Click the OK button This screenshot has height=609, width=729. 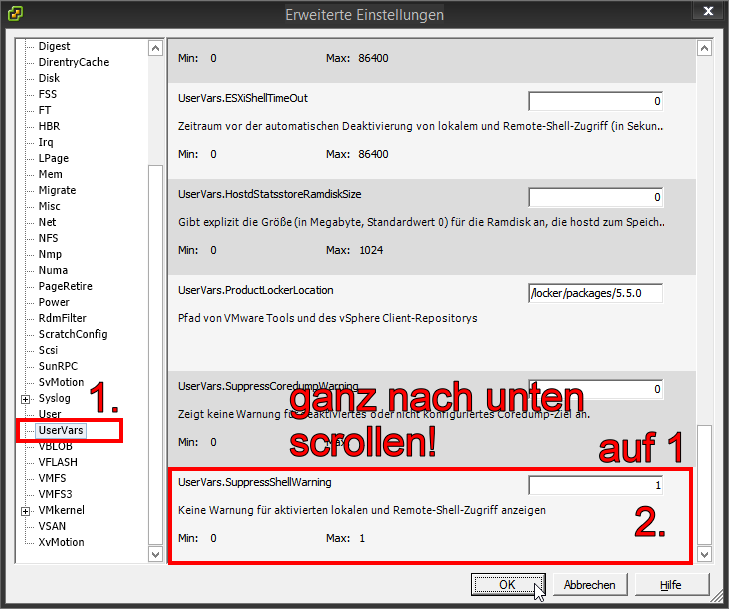point(507,584)
